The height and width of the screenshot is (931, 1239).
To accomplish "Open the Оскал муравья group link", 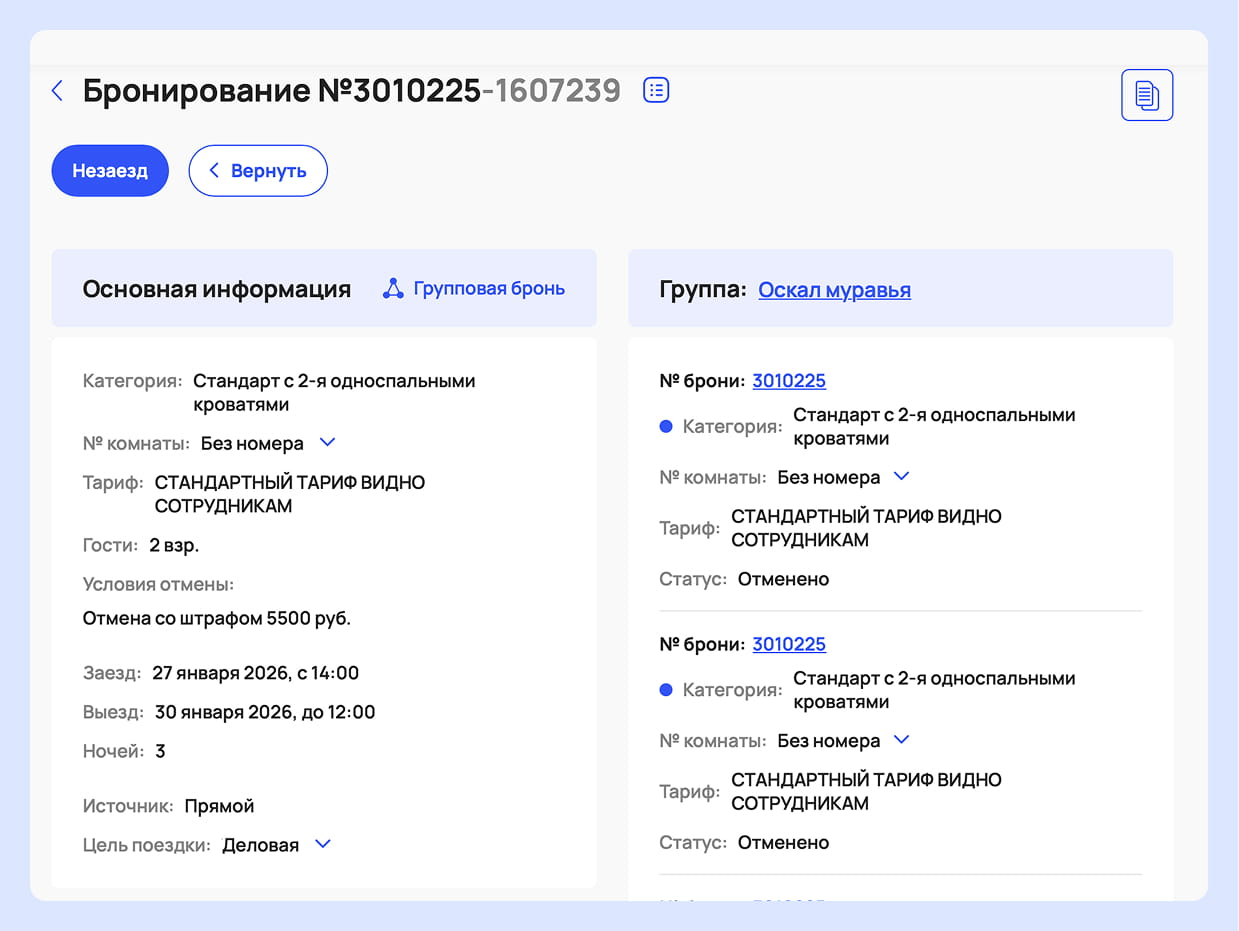I will tap(834, 290).
